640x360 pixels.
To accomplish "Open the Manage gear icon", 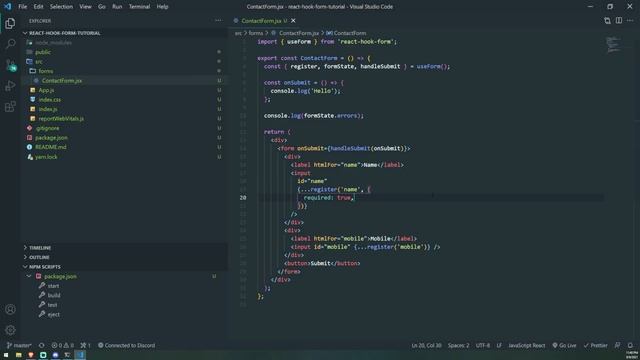I will pos(10,329).
